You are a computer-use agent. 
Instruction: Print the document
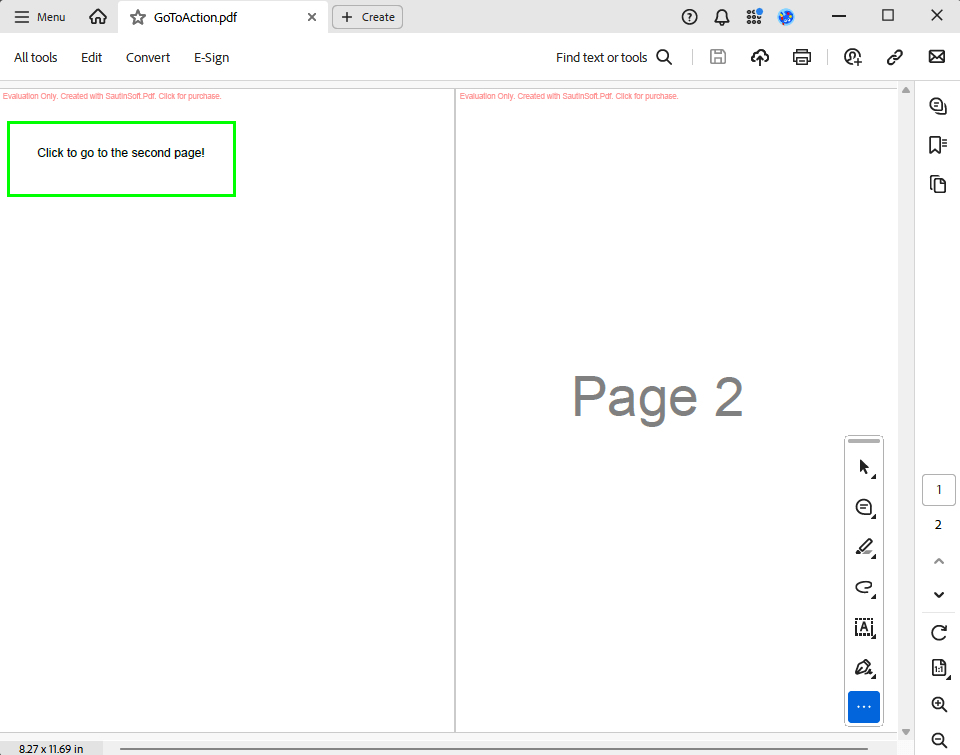(801, 57)
